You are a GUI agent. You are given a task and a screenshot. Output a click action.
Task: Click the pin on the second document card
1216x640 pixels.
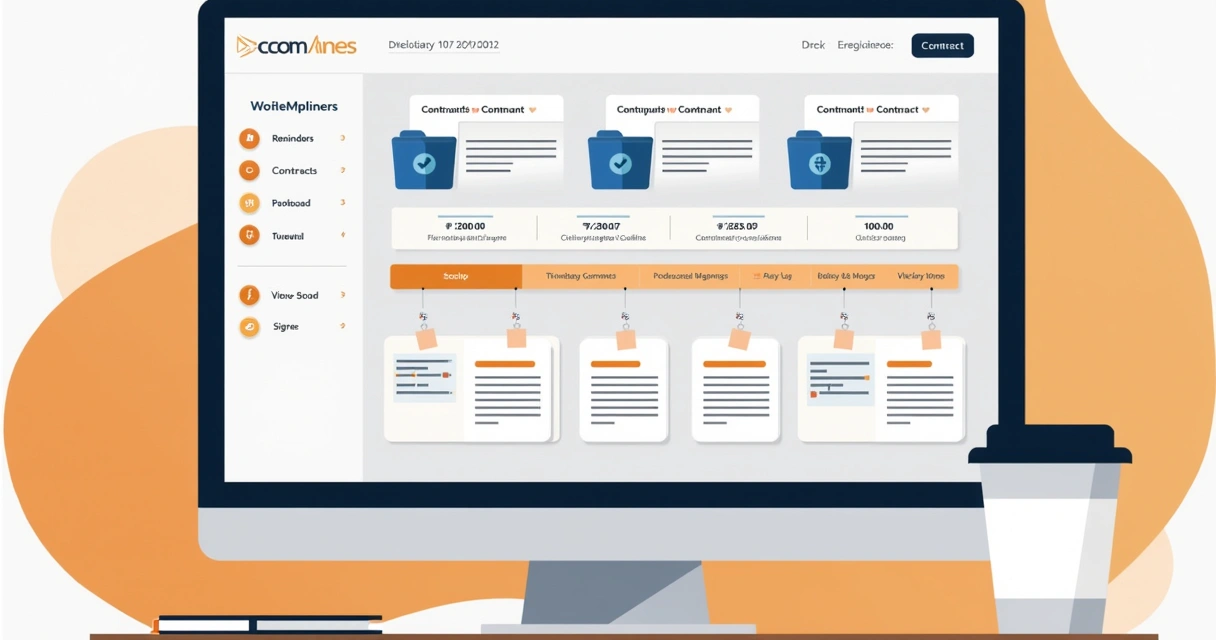coord(626,339)
